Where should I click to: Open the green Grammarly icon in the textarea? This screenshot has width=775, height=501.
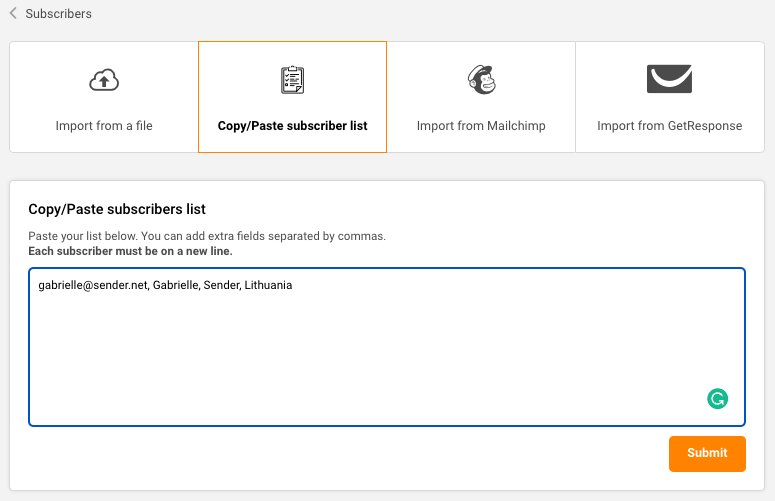[x=717, y=399]
